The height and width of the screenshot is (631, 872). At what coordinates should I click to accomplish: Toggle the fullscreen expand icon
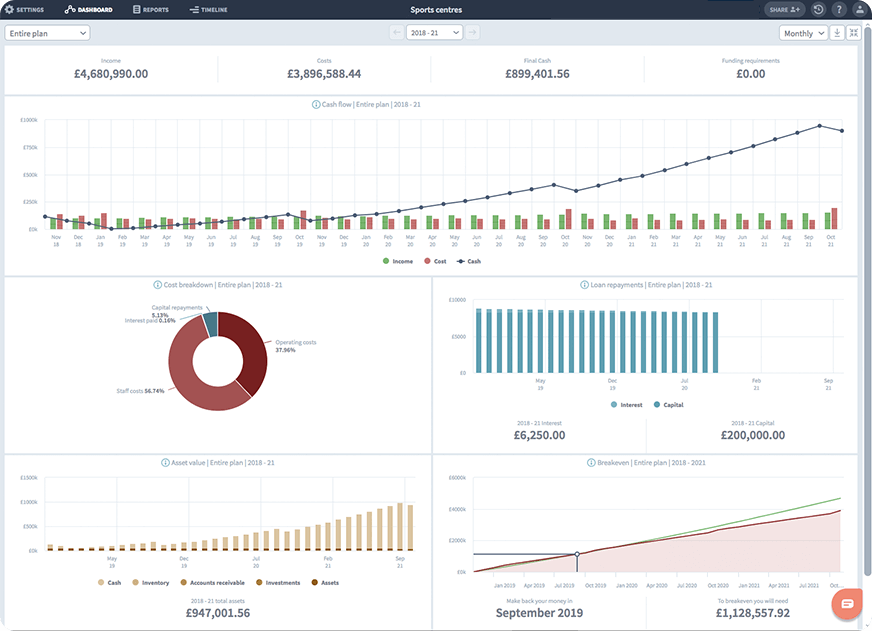(853, 33)
